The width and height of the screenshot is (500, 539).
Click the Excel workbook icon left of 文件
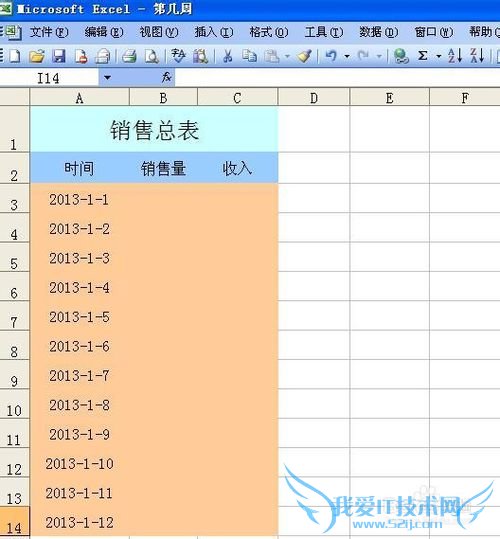(12, 32)
